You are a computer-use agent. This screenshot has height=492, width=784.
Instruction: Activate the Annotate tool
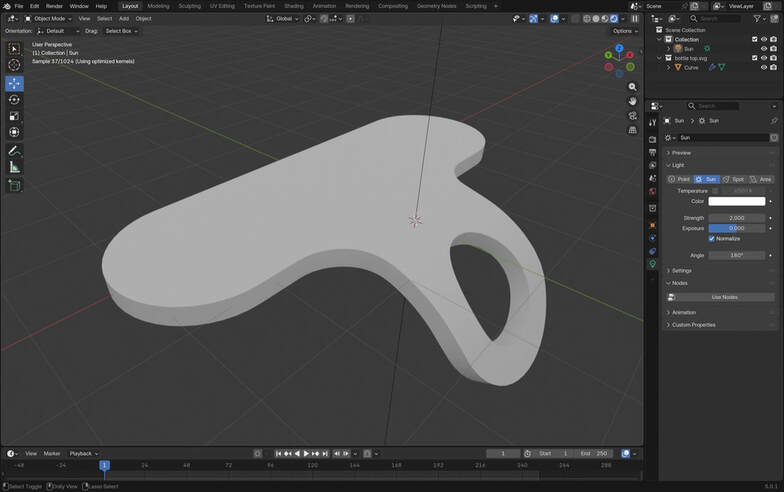[14, 150]
